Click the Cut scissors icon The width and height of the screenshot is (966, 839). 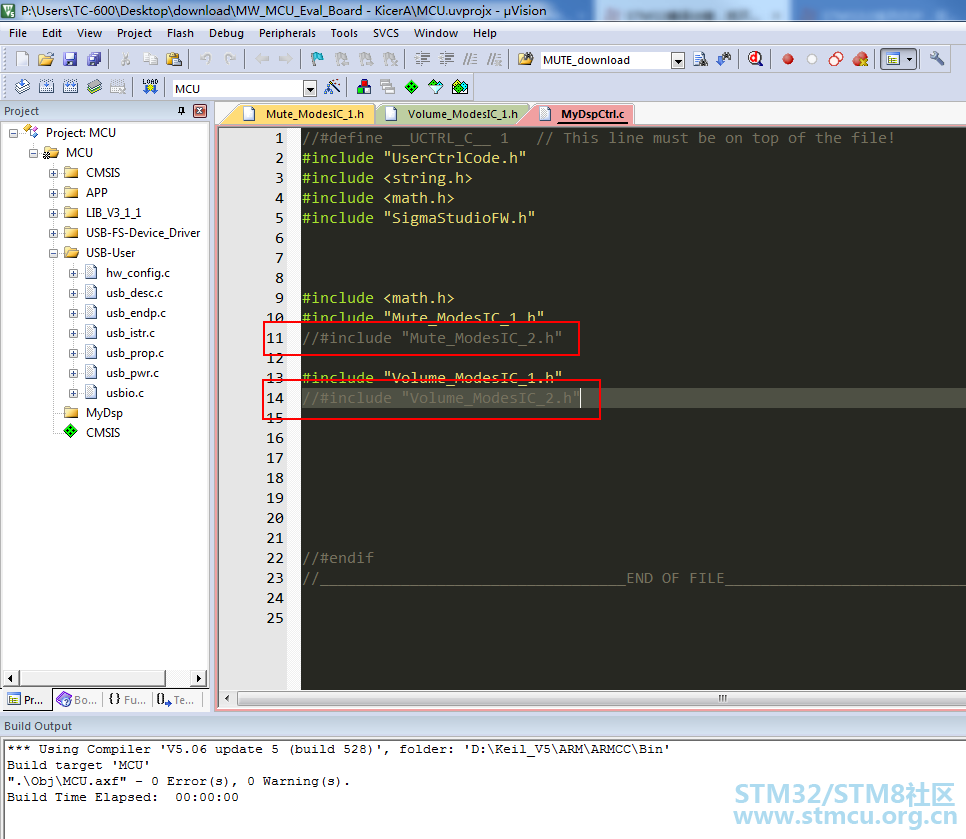[125, 59]
